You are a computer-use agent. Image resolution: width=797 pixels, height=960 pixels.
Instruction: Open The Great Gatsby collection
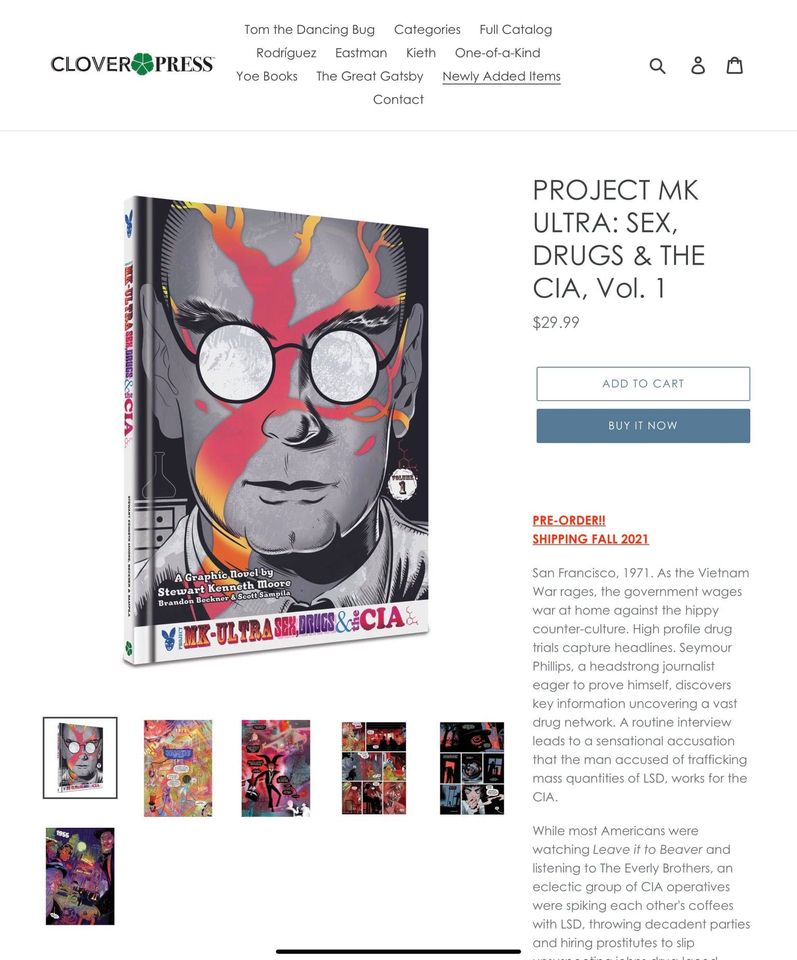(370, 76)
